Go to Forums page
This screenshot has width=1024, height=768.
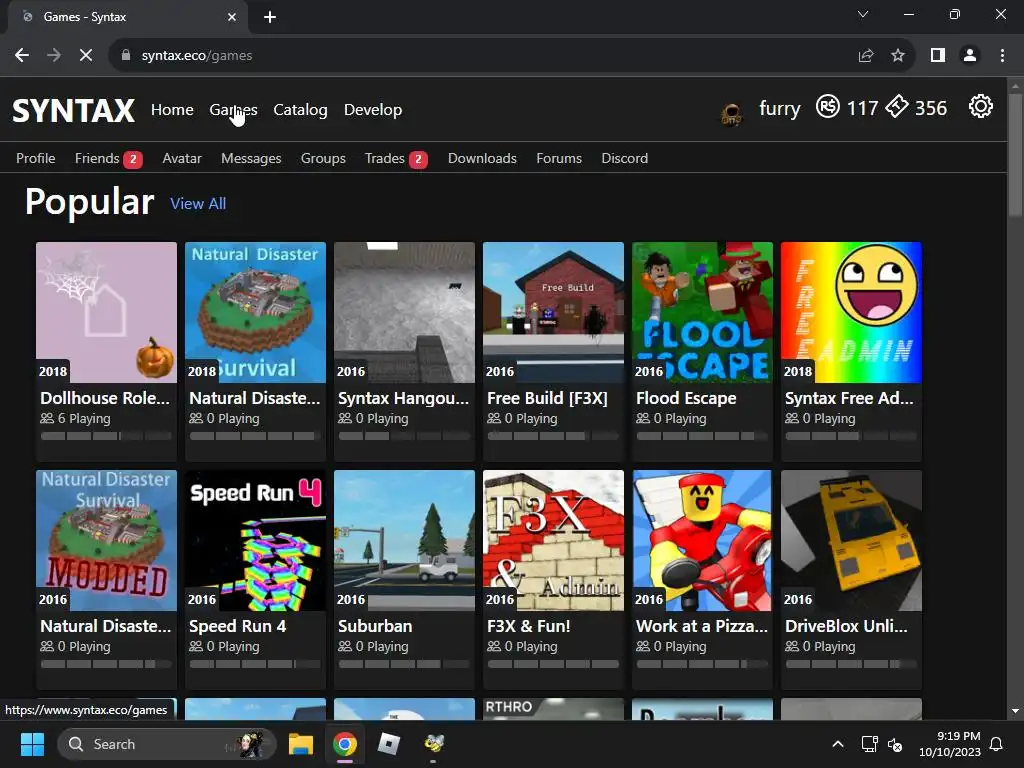pyautogui.click(x=559, y=158)
